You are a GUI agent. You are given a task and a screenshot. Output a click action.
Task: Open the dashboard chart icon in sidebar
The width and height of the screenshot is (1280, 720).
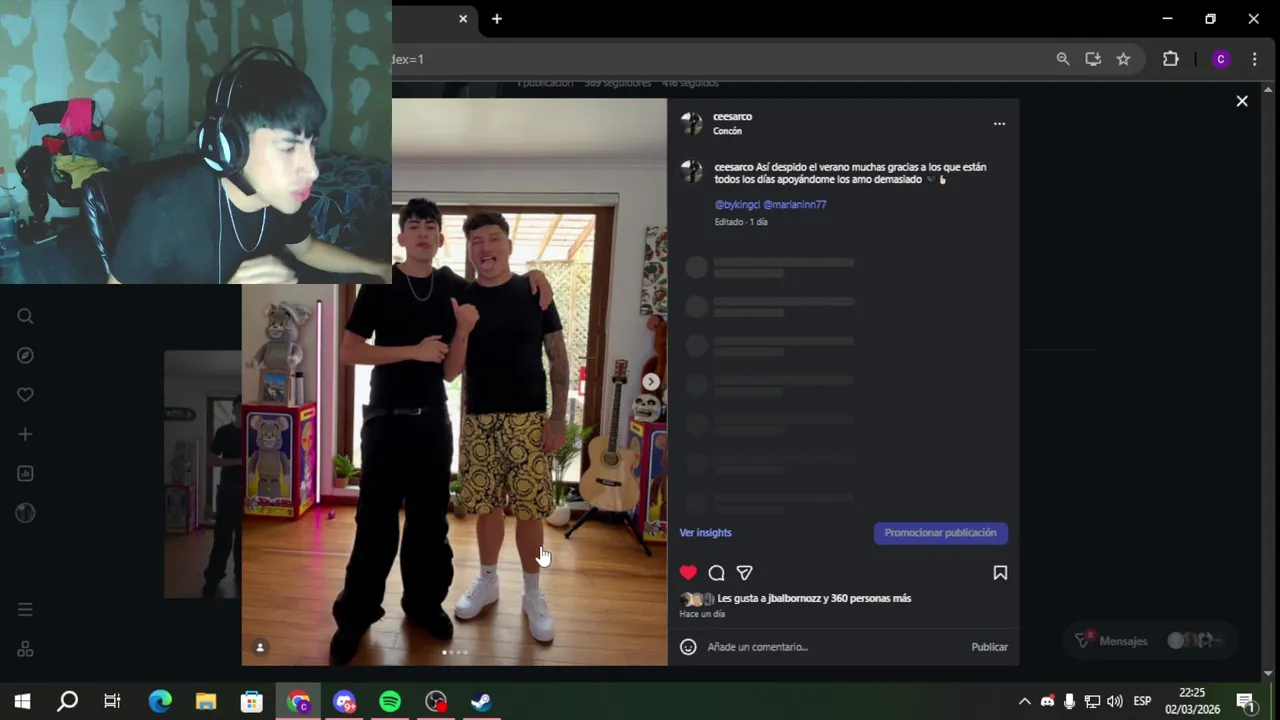click(x=26, y=473)
